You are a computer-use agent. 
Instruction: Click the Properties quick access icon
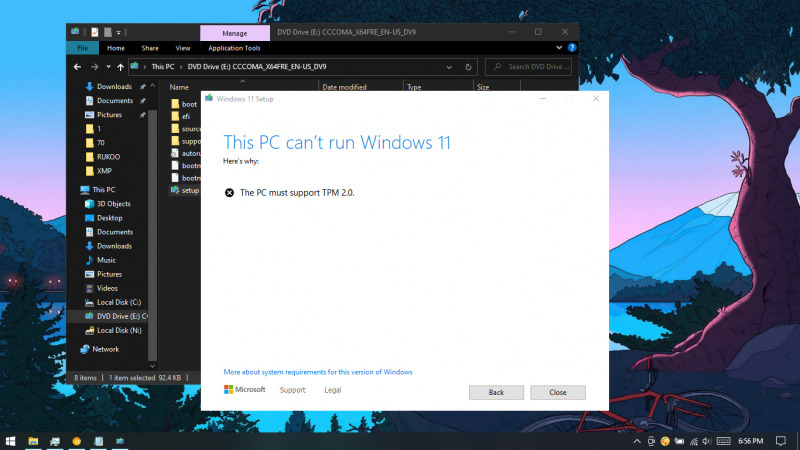tap(95, 32)
